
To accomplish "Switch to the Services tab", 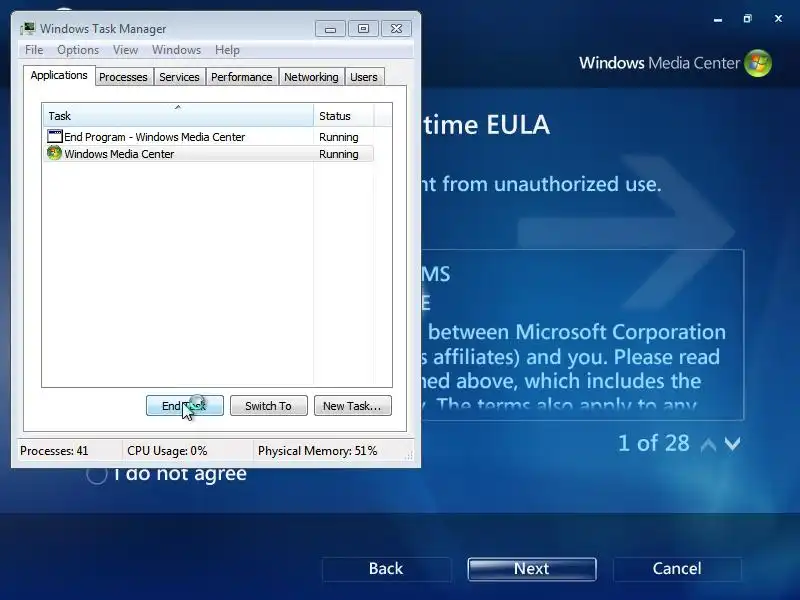I will (x=179, y=77).
